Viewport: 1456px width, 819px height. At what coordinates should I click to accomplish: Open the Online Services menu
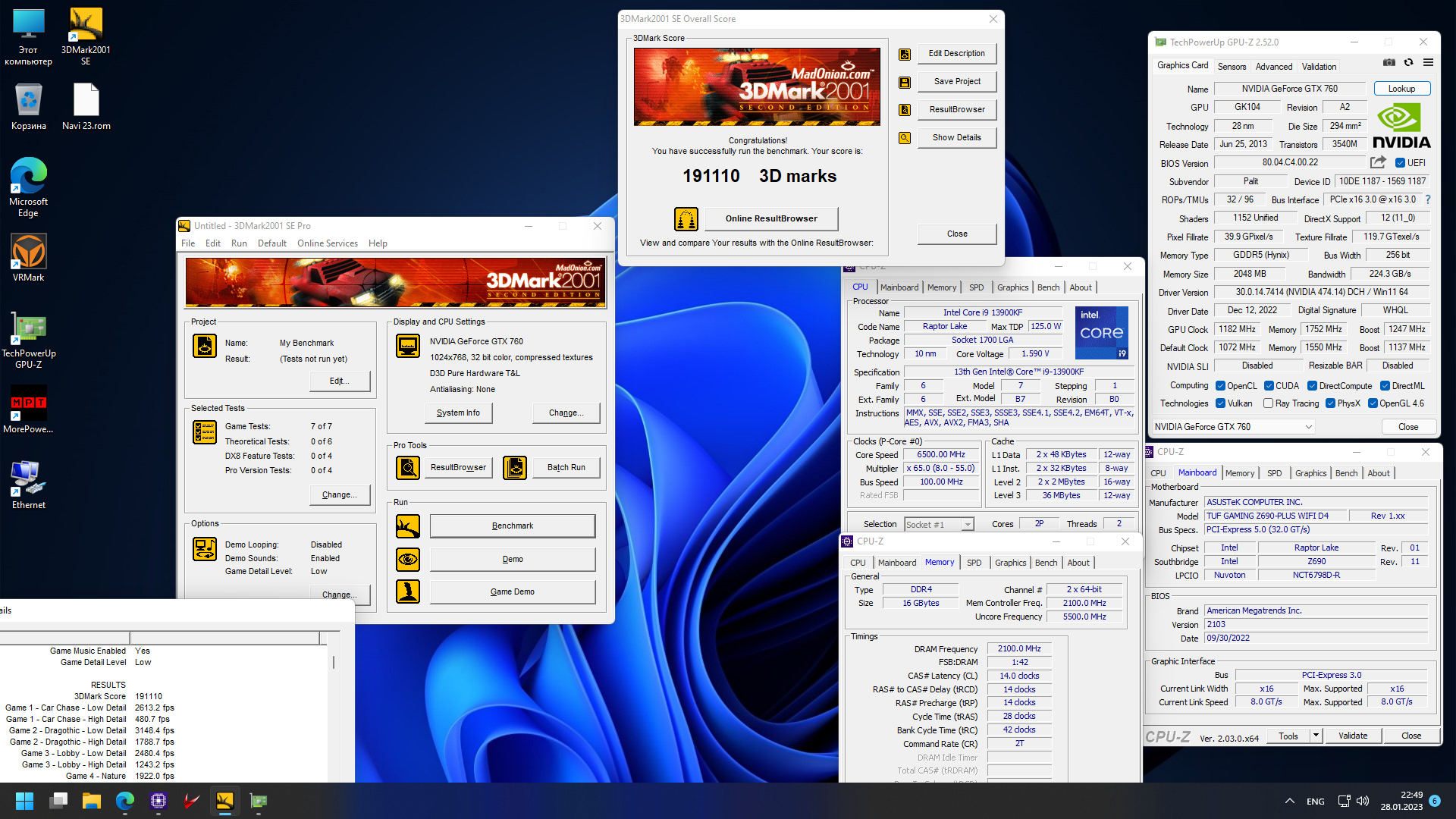[x=328, y=243]
